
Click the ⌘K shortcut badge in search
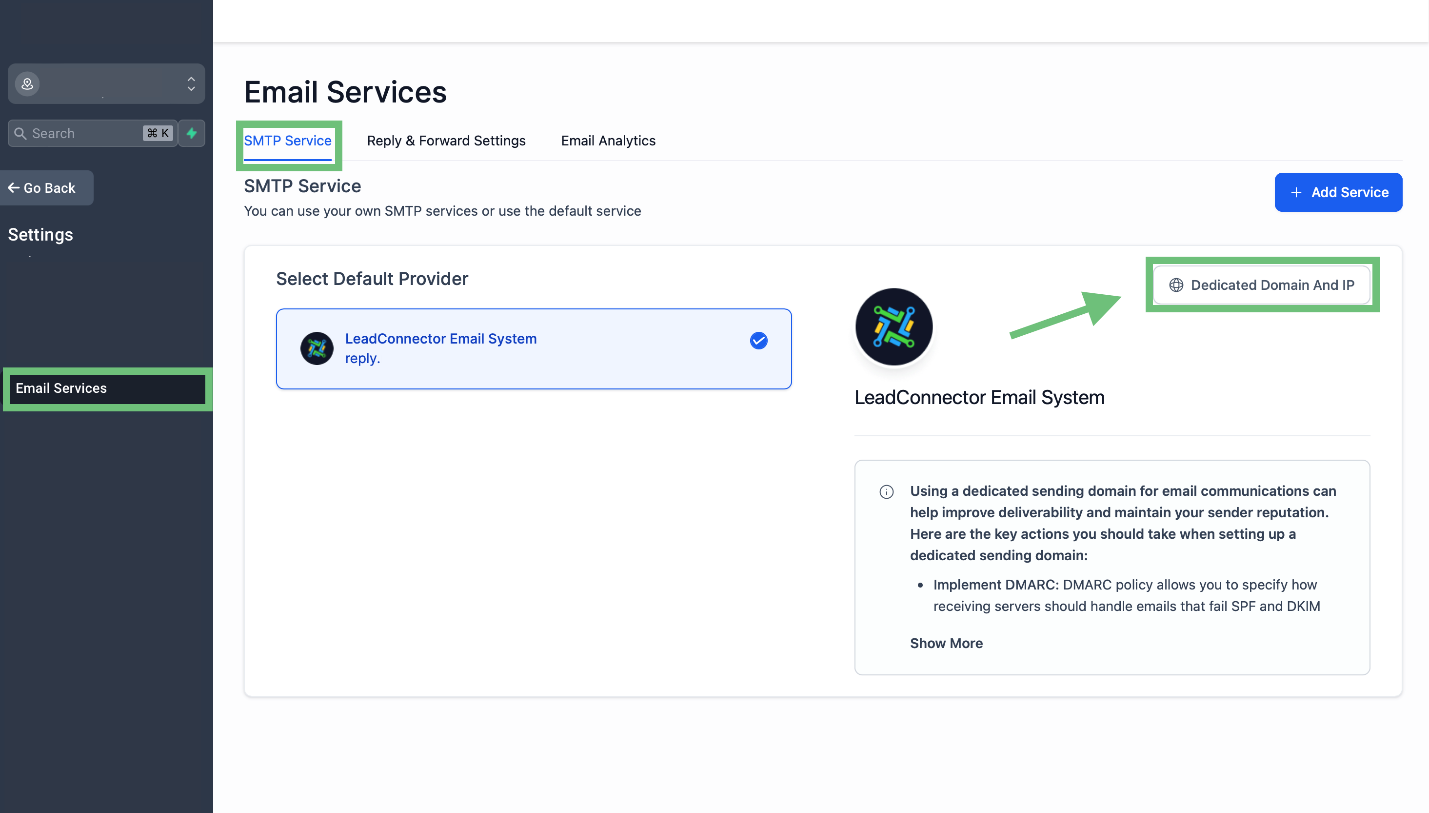[158, 133]
